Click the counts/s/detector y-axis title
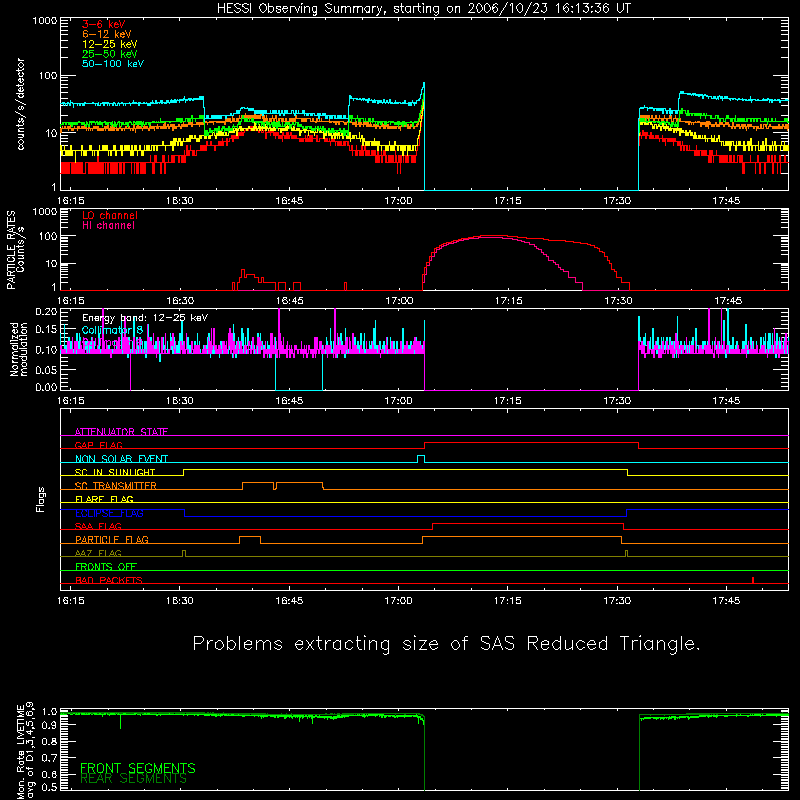 pos(20,104)
